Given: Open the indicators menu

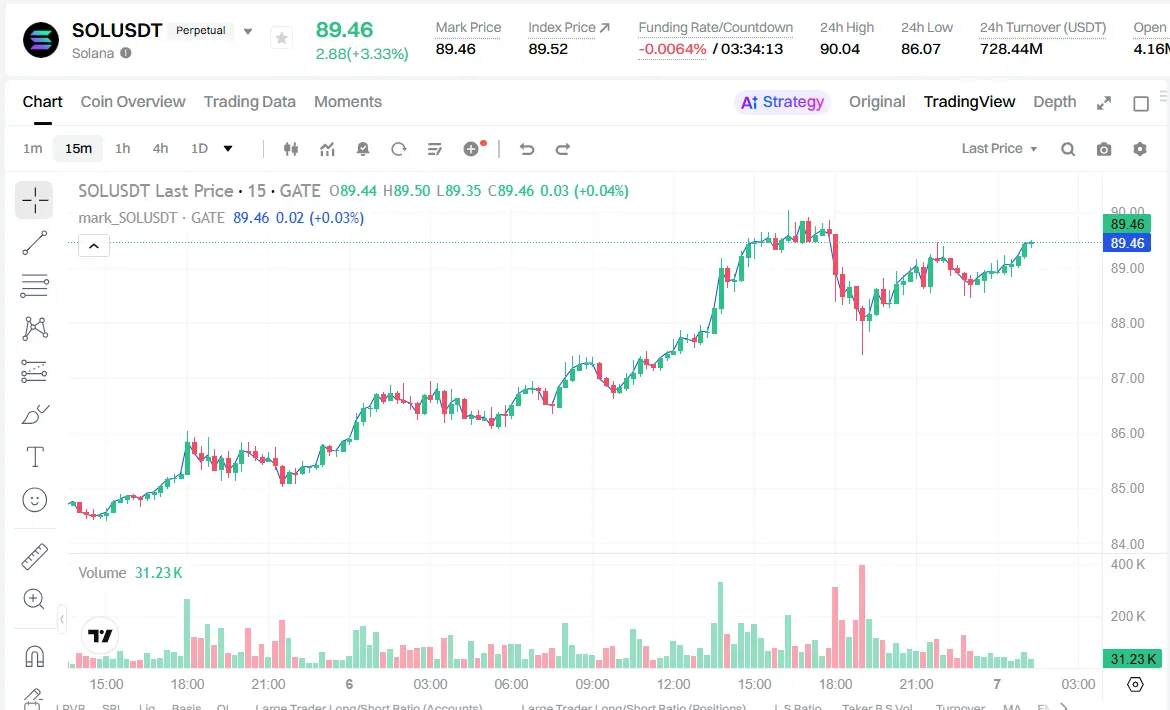Looking at the screenshot, I should point(327,149).
